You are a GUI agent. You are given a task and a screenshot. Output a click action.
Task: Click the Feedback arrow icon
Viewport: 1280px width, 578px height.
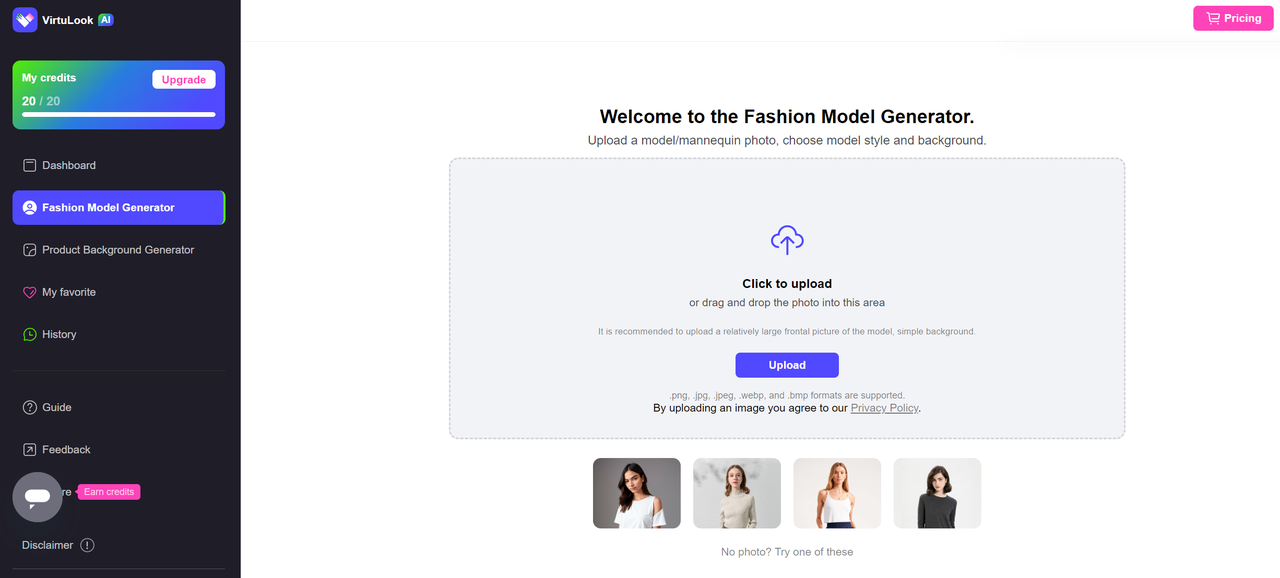click(30, 449)
